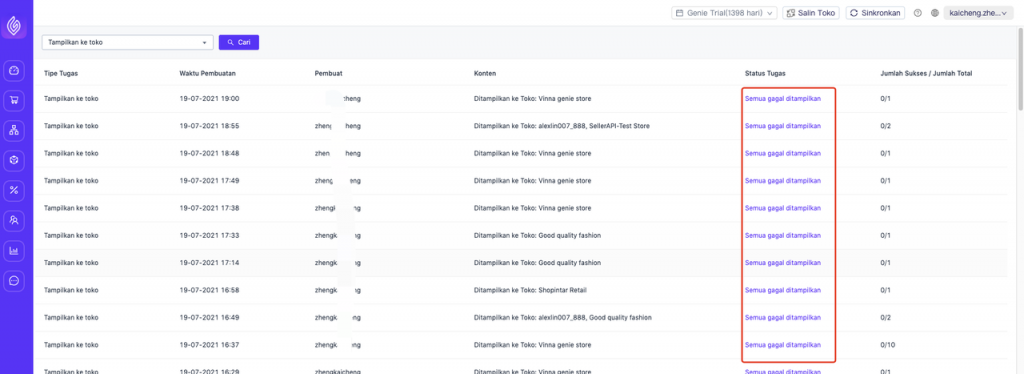The width and height of the screenshot is (1024, 374).
Task: Open the chat bubble icon in sidebar
Action: pos(14,280)
